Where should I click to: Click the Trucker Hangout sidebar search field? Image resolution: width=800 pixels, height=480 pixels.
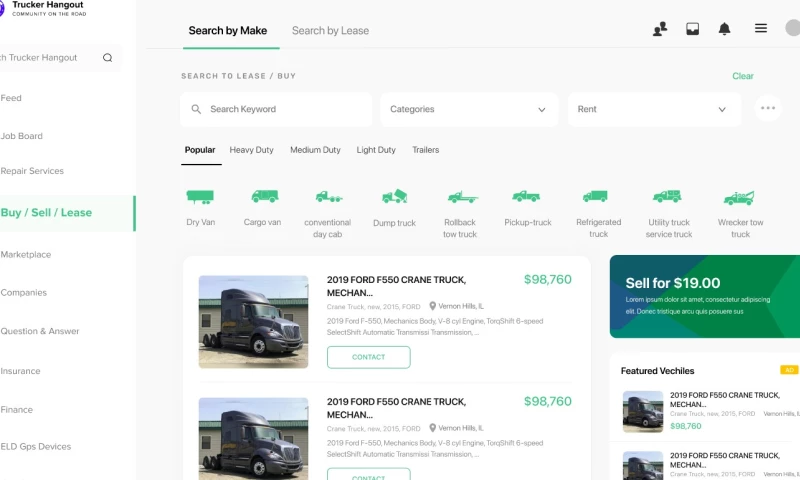(x=60, y=58)
